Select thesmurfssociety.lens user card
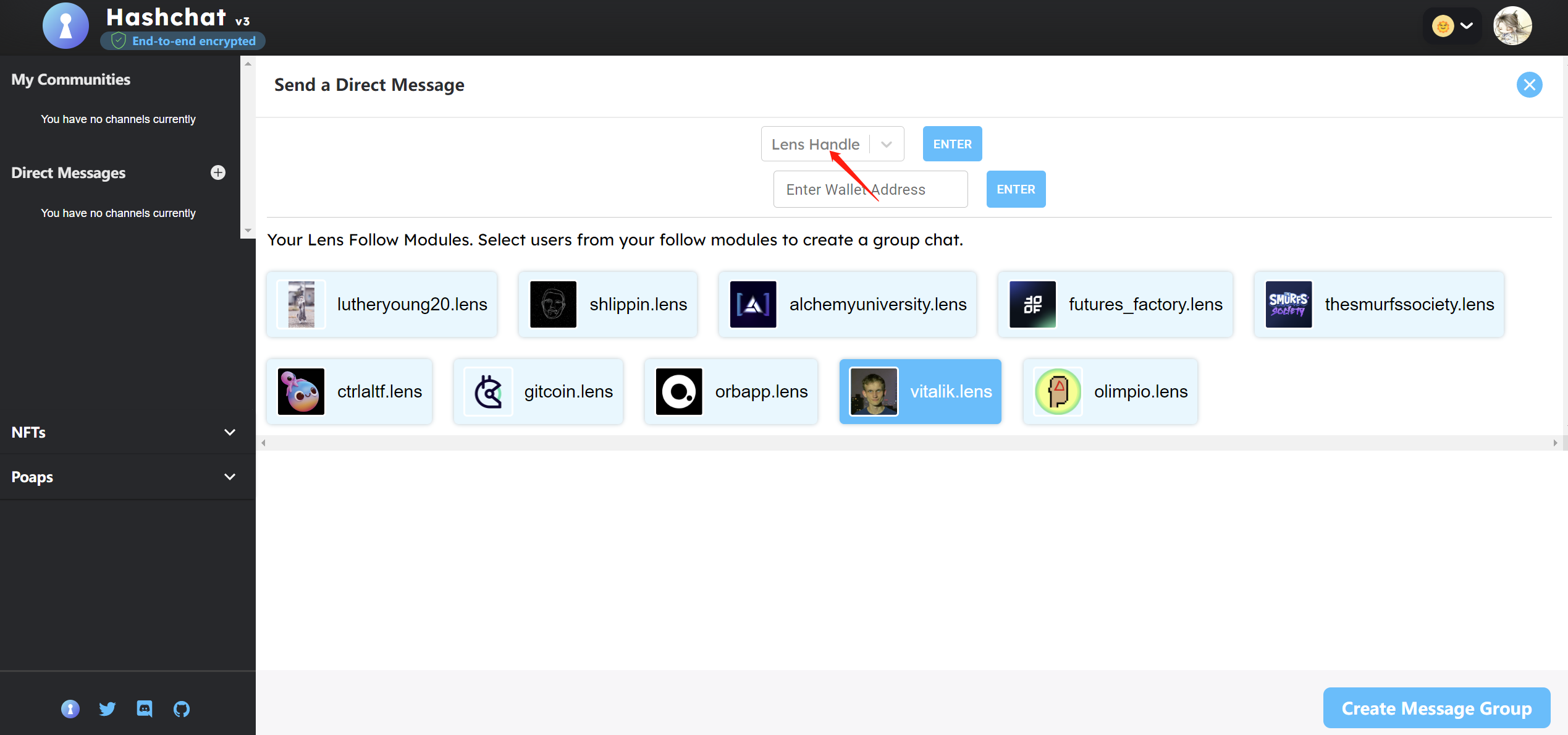 pos(1379,304)
